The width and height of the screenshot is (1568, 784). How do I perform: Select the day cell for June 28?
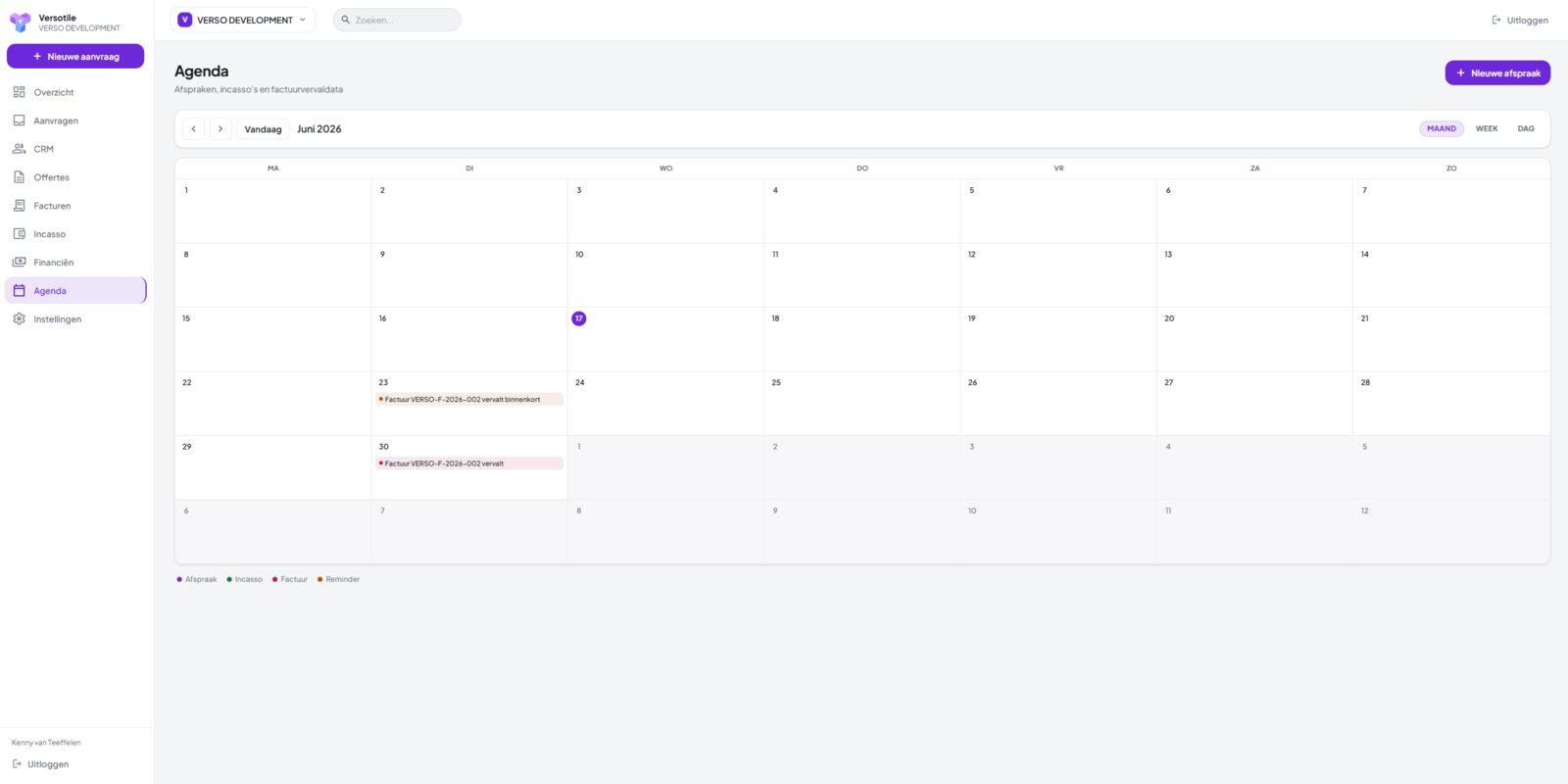click(x=1451, y=404)
